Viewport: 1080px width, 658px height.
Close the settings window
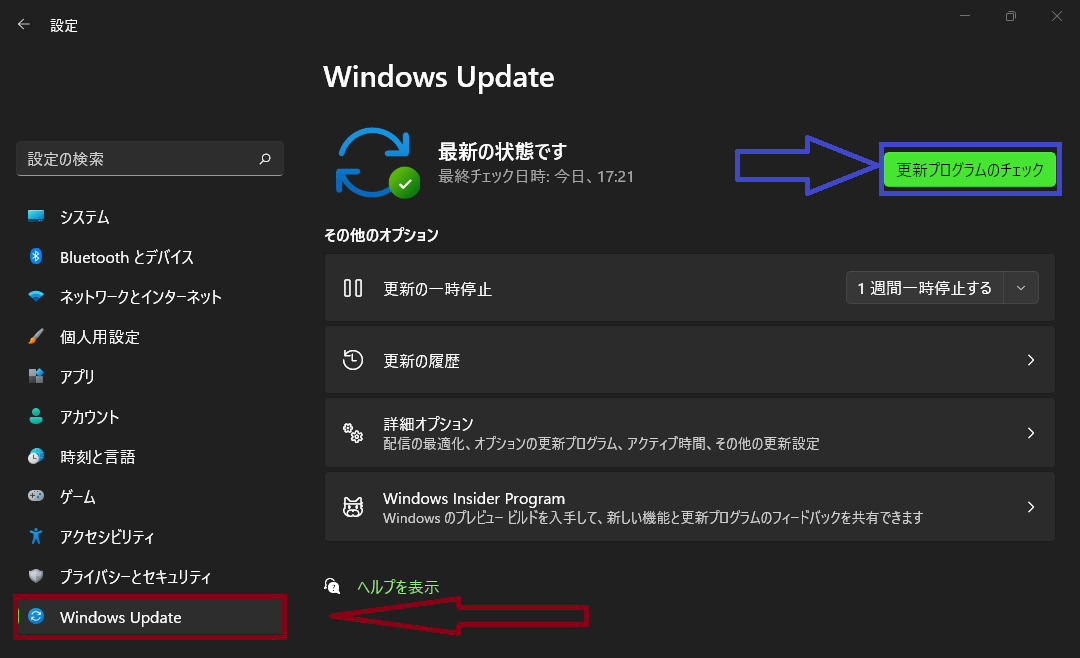point(1057,16)
